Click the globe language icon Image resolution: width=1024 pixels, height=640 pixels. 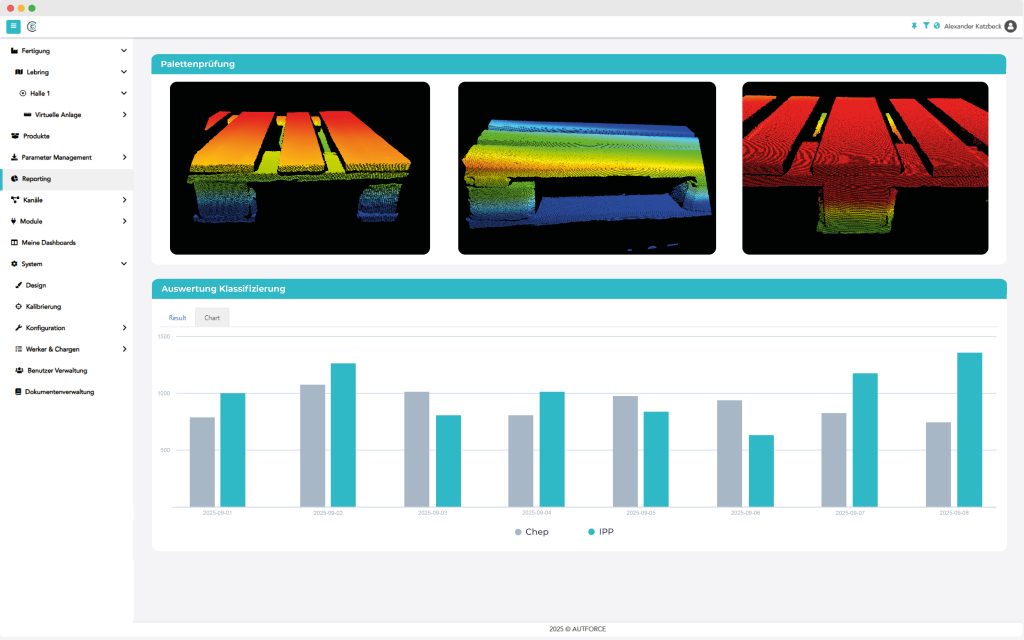click(x=937, y=26)
